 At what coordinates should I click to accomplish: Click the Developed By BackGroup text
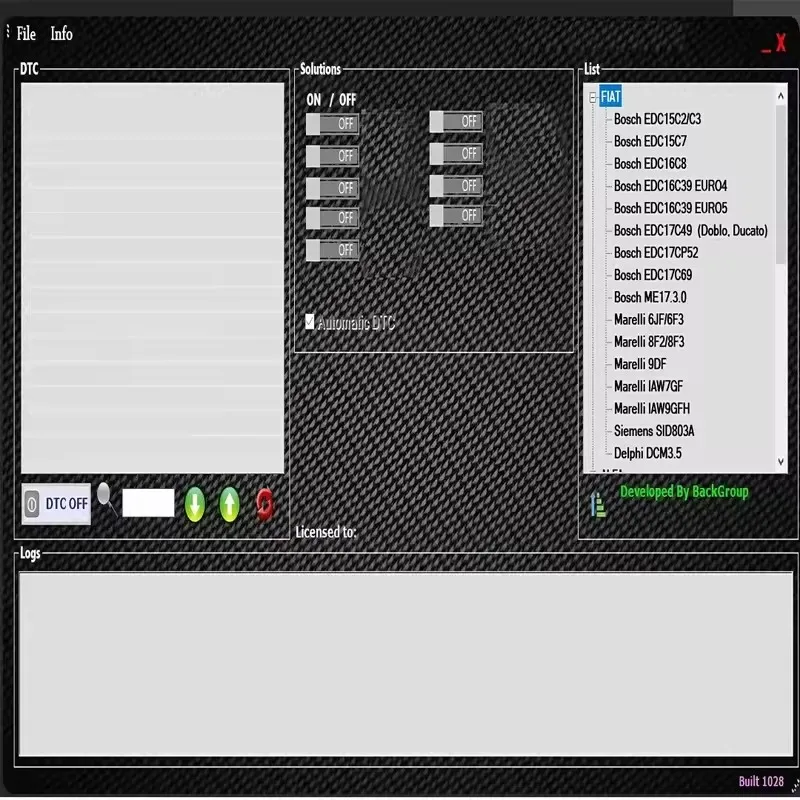tap(684, 492)
